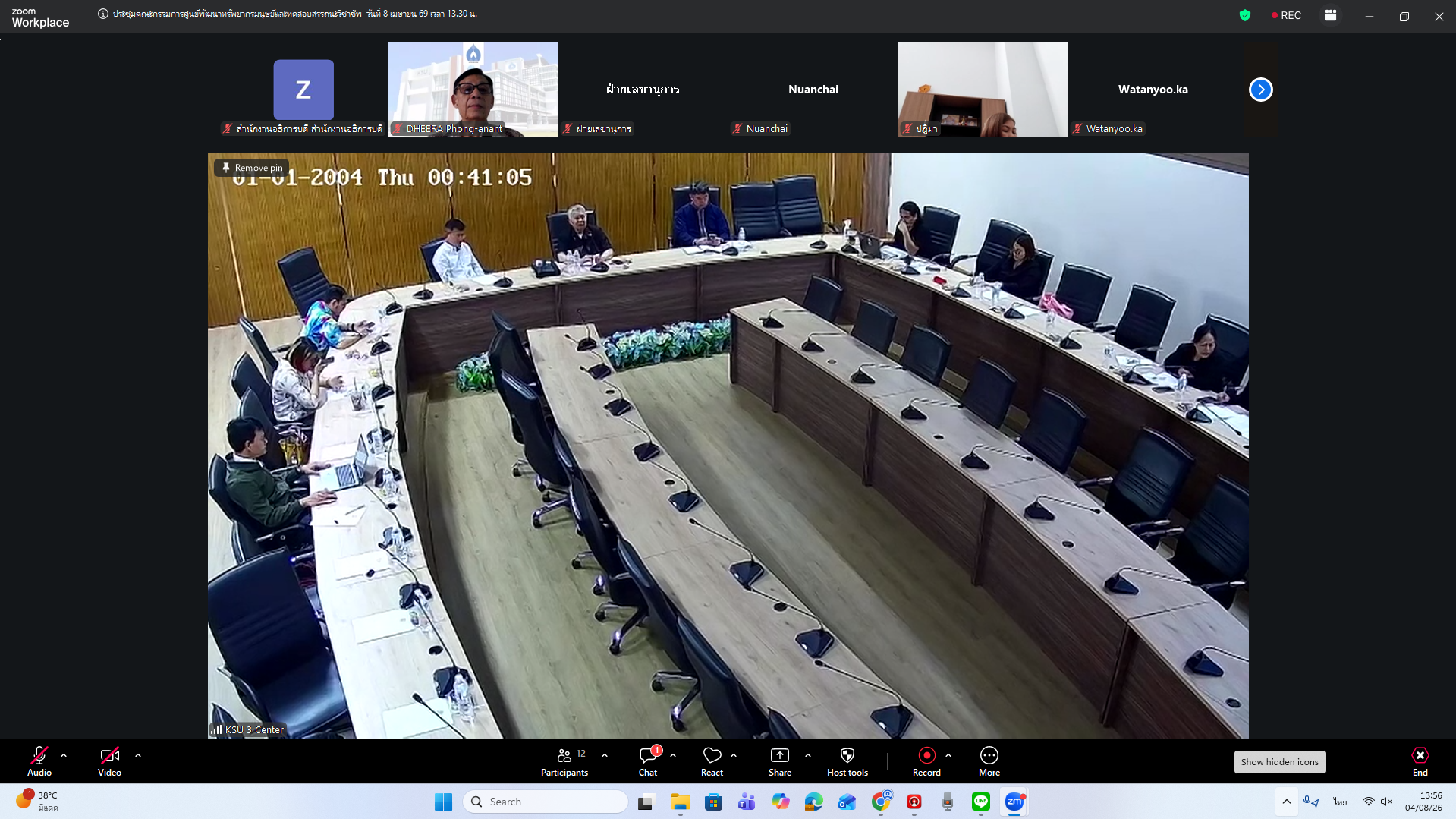Screen dimensions: 1456x819
Task: Expand video settings arrow
Action: click(138, 755)
